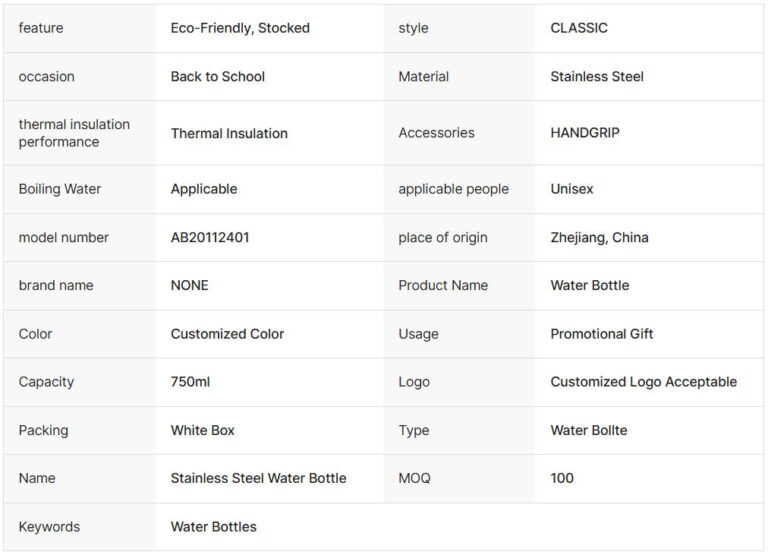Click the "750ml" capacity value
768x555 pixels.
191,382
